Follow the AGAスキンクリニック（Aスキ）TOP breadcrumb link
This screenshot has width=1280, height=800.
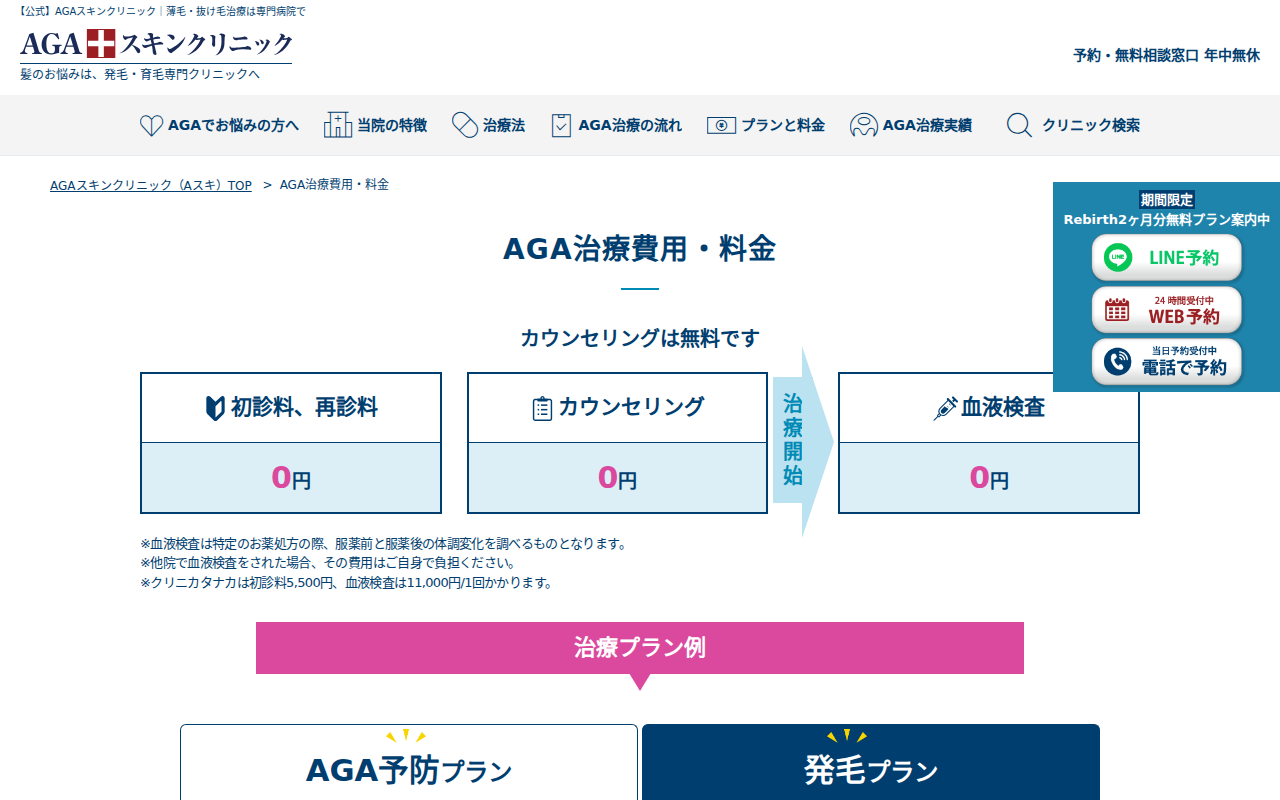pos(151,185)
